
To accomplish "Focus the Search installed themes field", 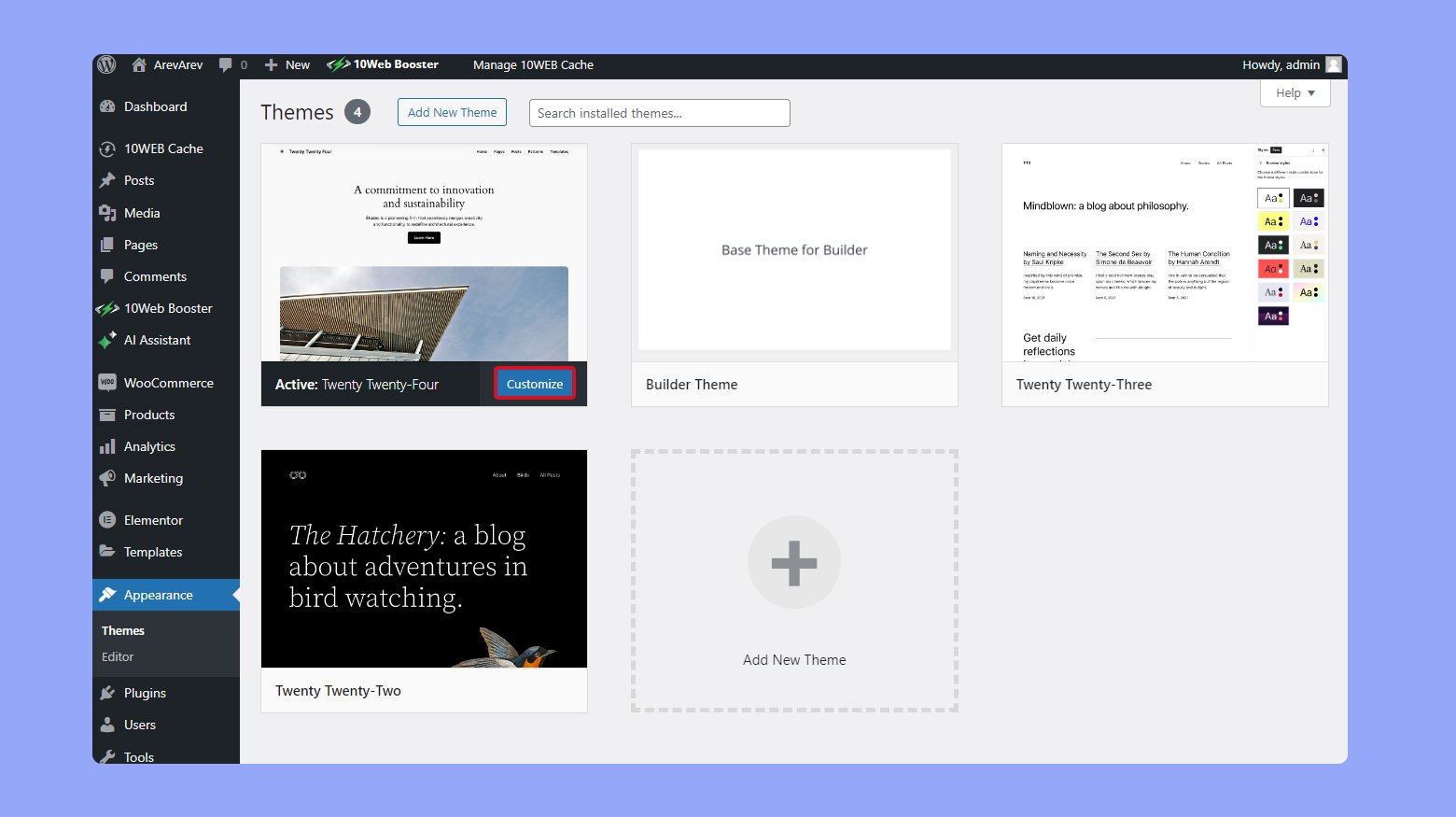I will [659, 113].
